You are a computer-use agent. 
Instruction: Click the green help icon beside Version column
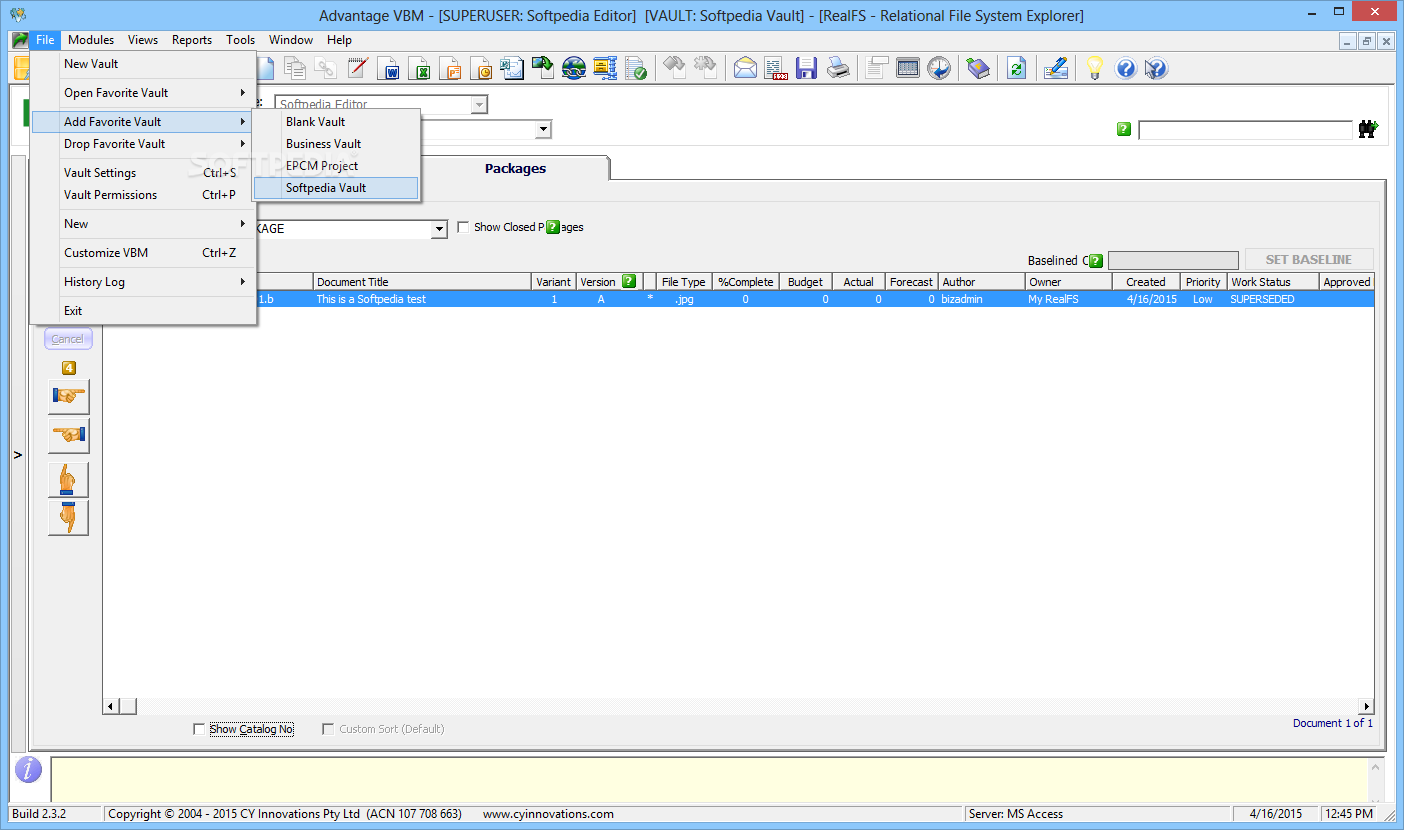point(629,281)
